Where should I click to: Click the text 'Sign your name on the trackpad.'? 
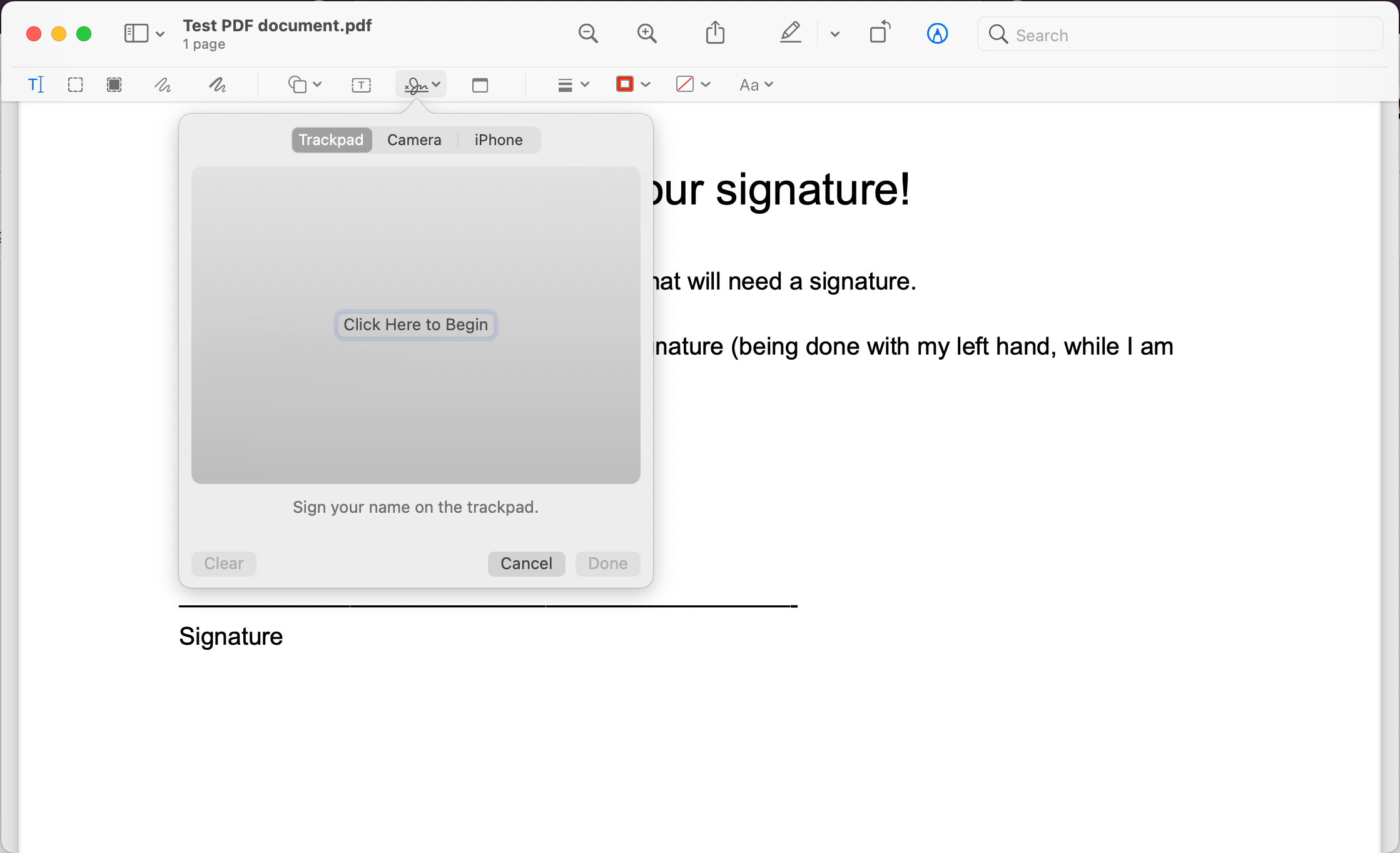(x=415, y=507)
